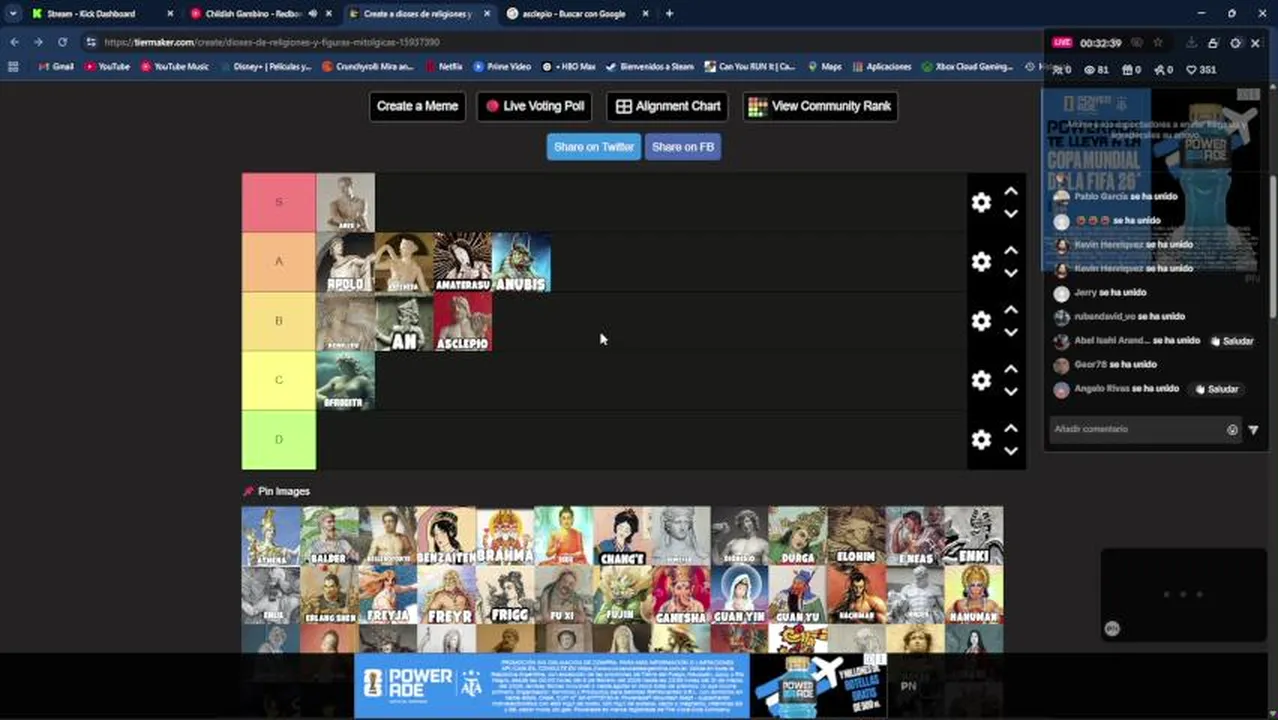1278x720 pixels.
Task: Open settings gear for tier A row
Action: coord(981,262)
